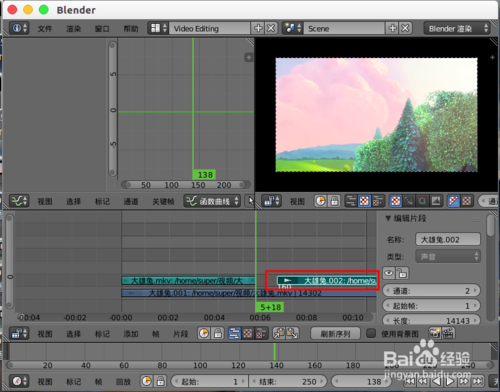
Task: Click the 刷新序列 button
Action: pyautogui.click(x=335, y=333)
